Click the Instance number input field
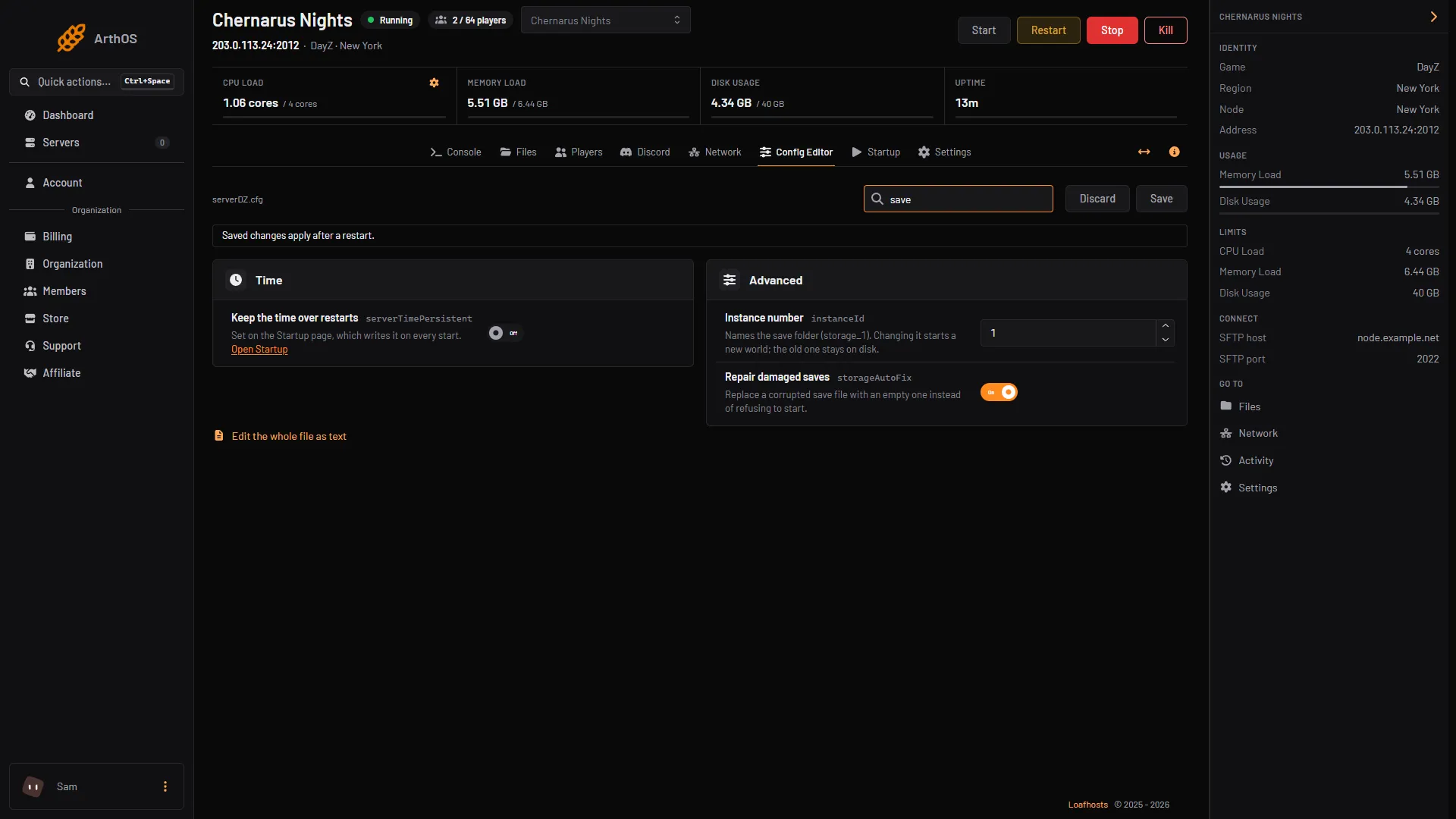The width and height of the screenshot is (1456, 819). (x=1068, y=333)
